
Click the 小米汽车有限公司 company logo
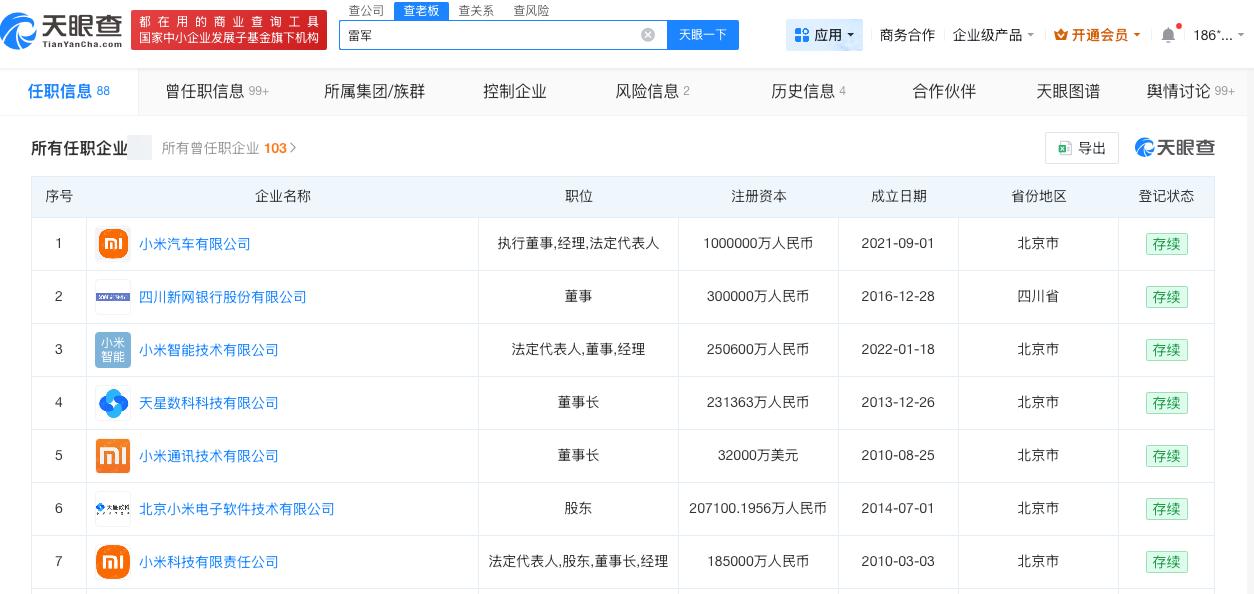pos(113,243)
